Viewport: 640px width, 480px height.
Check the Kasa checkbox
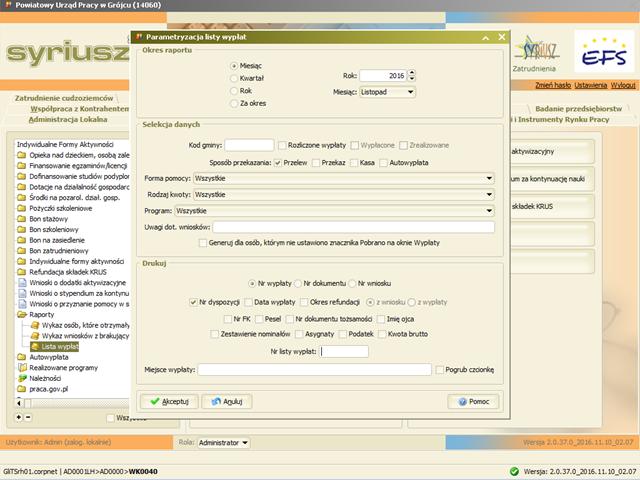coord(354,163)
